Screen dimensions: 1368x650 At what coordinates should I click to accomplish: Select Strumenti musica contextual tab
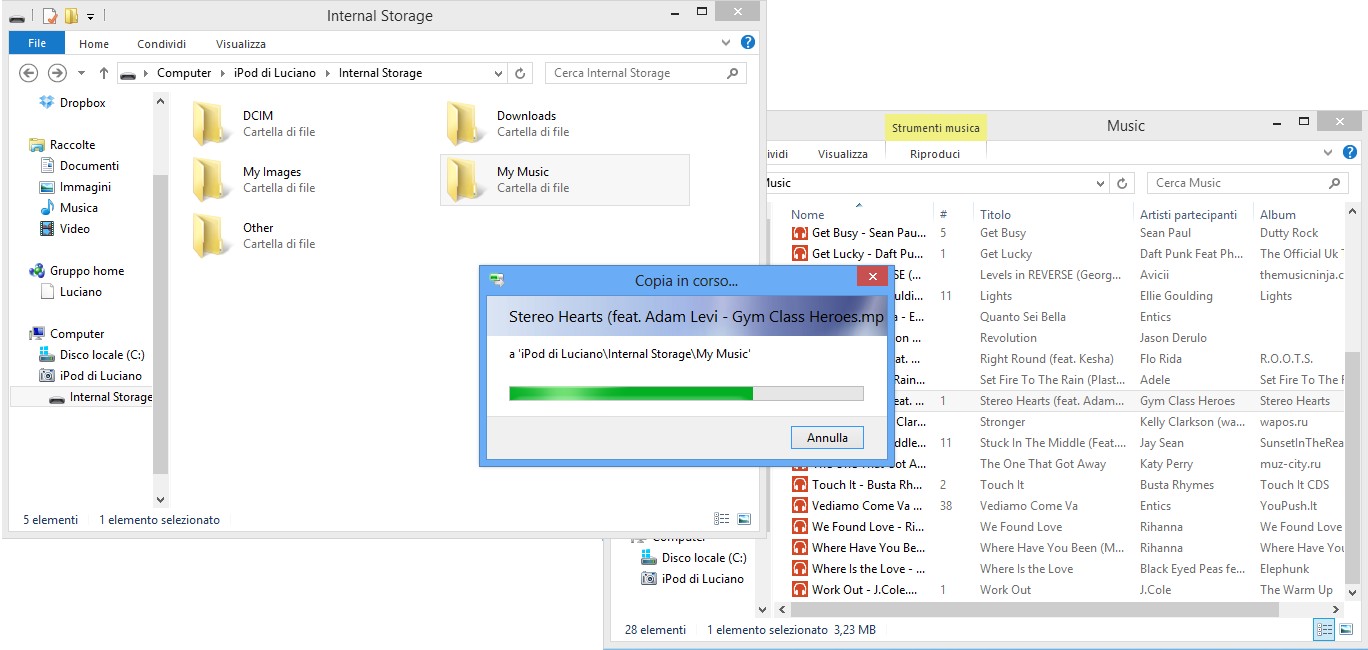point(936,127)
